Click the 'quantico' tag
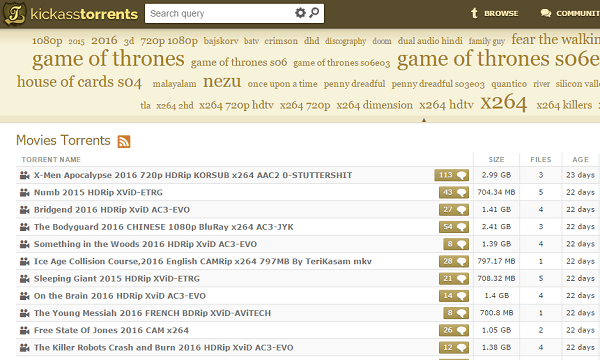This screenshot has height=360, width=600. 509,84
